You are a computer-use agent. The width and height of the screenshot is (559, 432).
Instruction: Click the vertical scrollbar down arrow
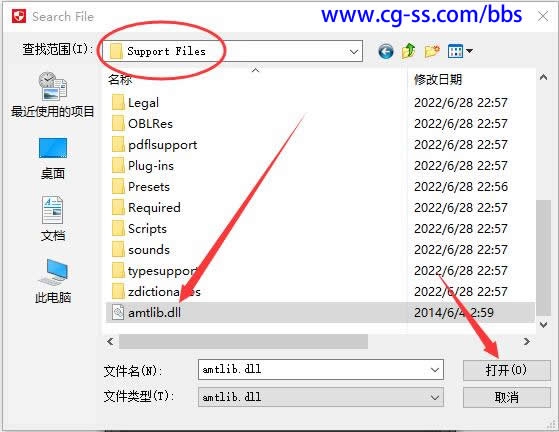click(x=543, y=325)
